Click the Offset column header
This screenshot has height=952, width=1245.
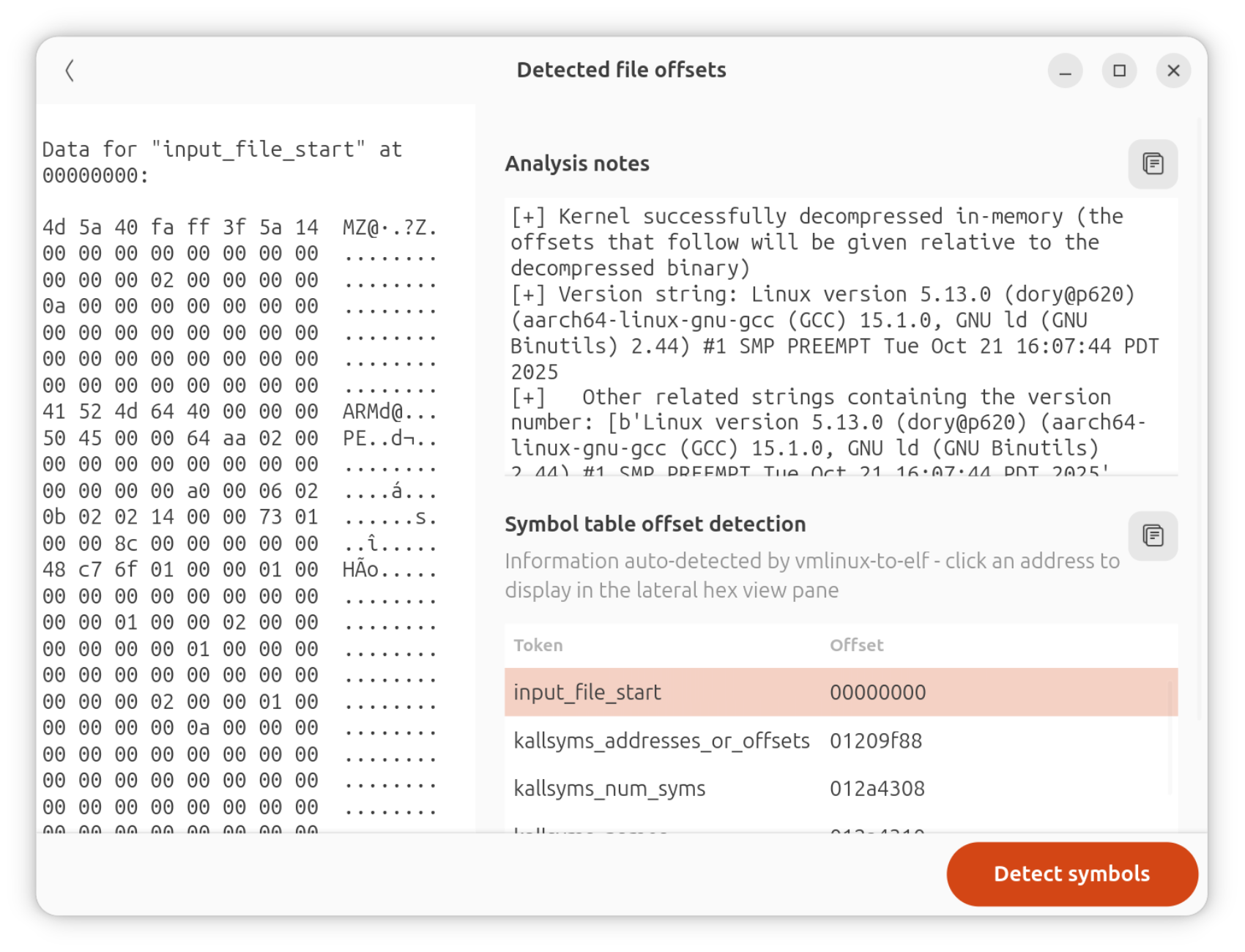856,645
